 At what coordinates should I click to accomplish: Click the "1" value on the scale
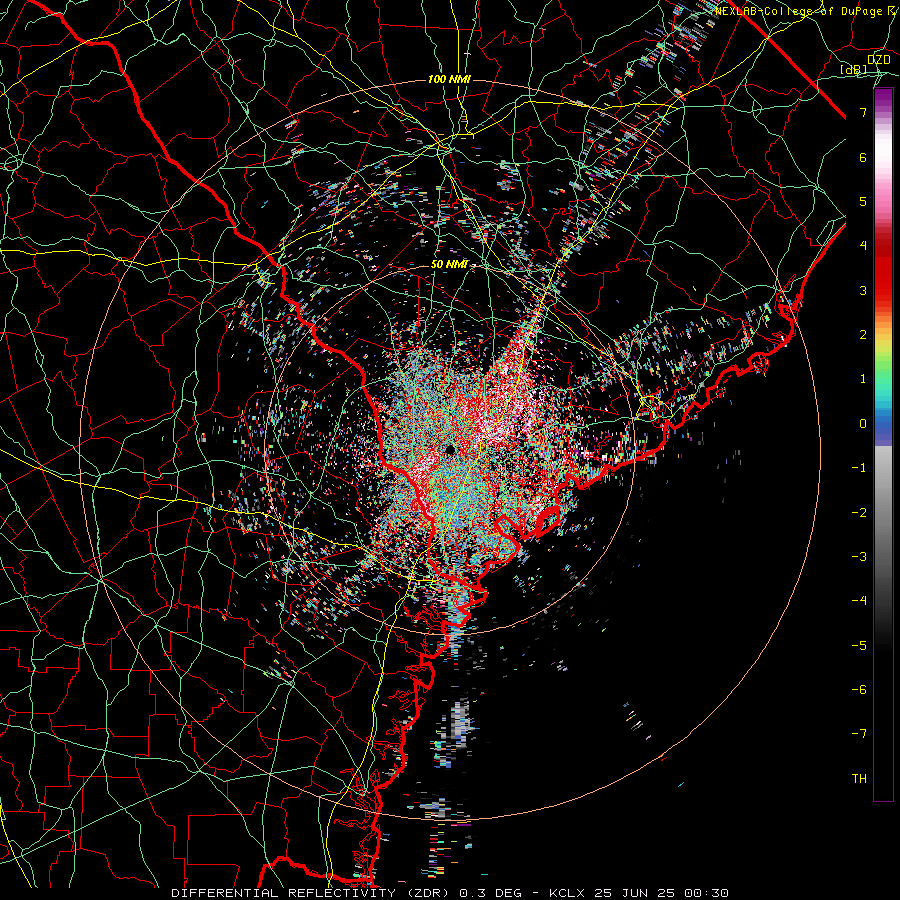pos(863,379)
